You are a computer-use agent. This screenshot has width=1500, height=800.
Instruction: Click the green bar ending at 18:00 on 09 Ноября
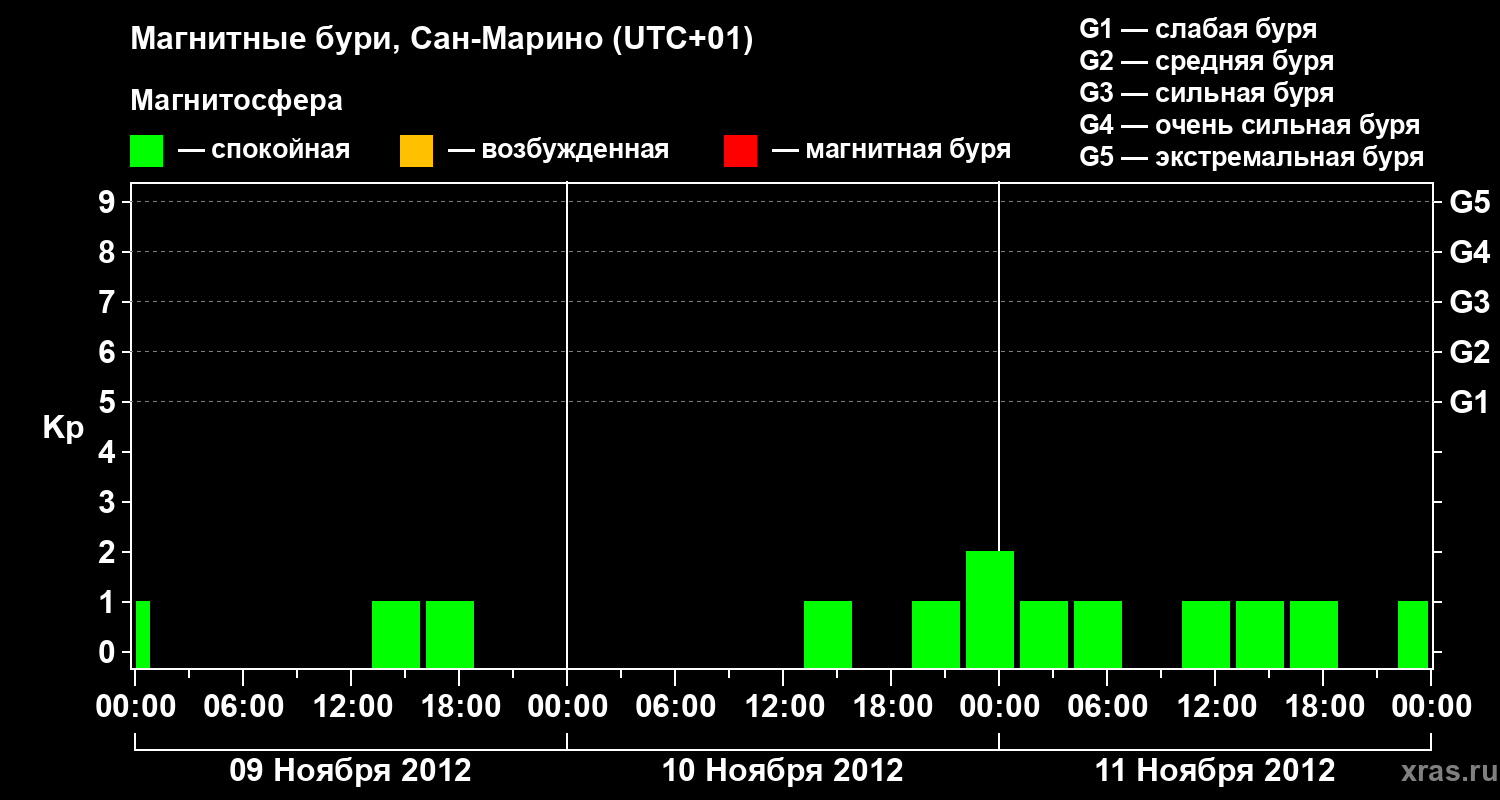click(x=450, y=634)
